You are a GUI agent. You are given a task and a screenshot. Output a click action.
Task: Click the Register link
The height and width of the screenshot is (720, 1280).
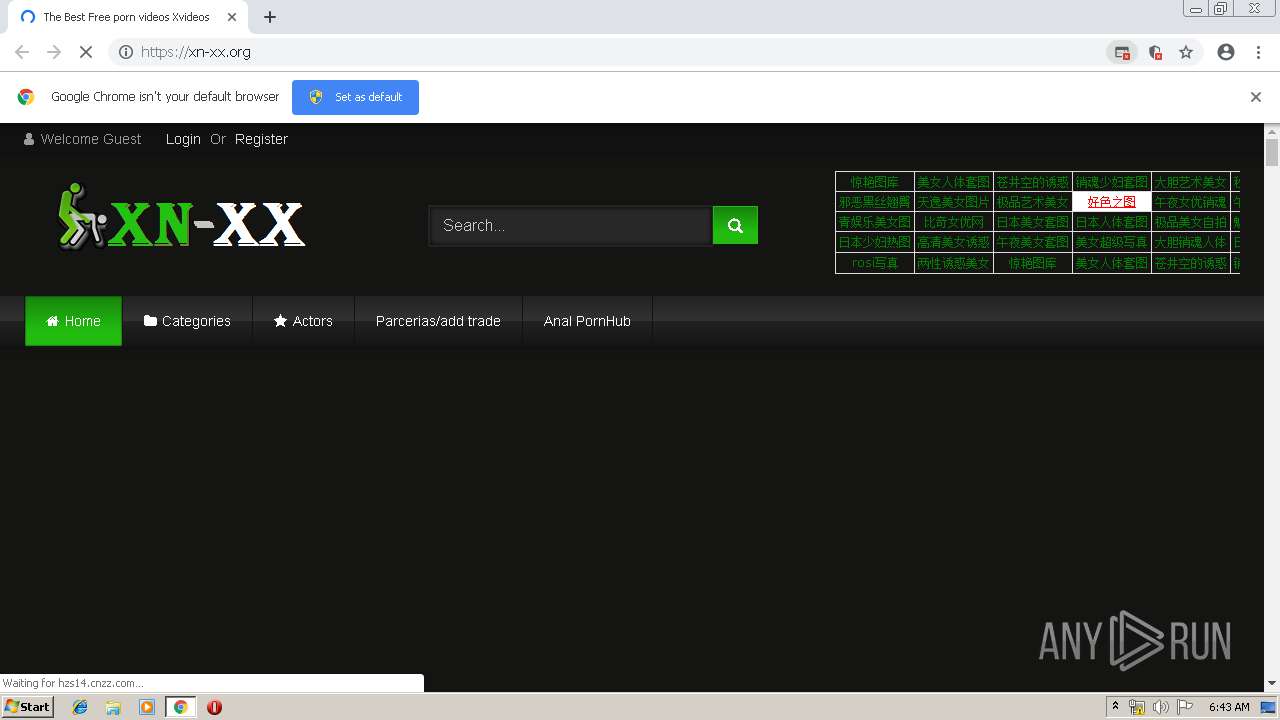(x=261, y=139)
